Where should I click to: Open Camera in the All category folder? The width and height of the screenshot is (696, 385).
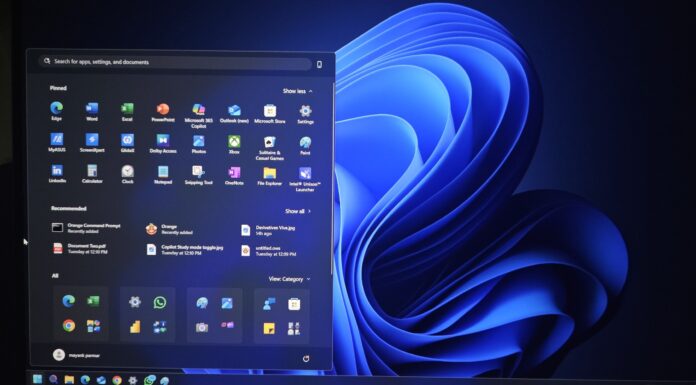202,327
